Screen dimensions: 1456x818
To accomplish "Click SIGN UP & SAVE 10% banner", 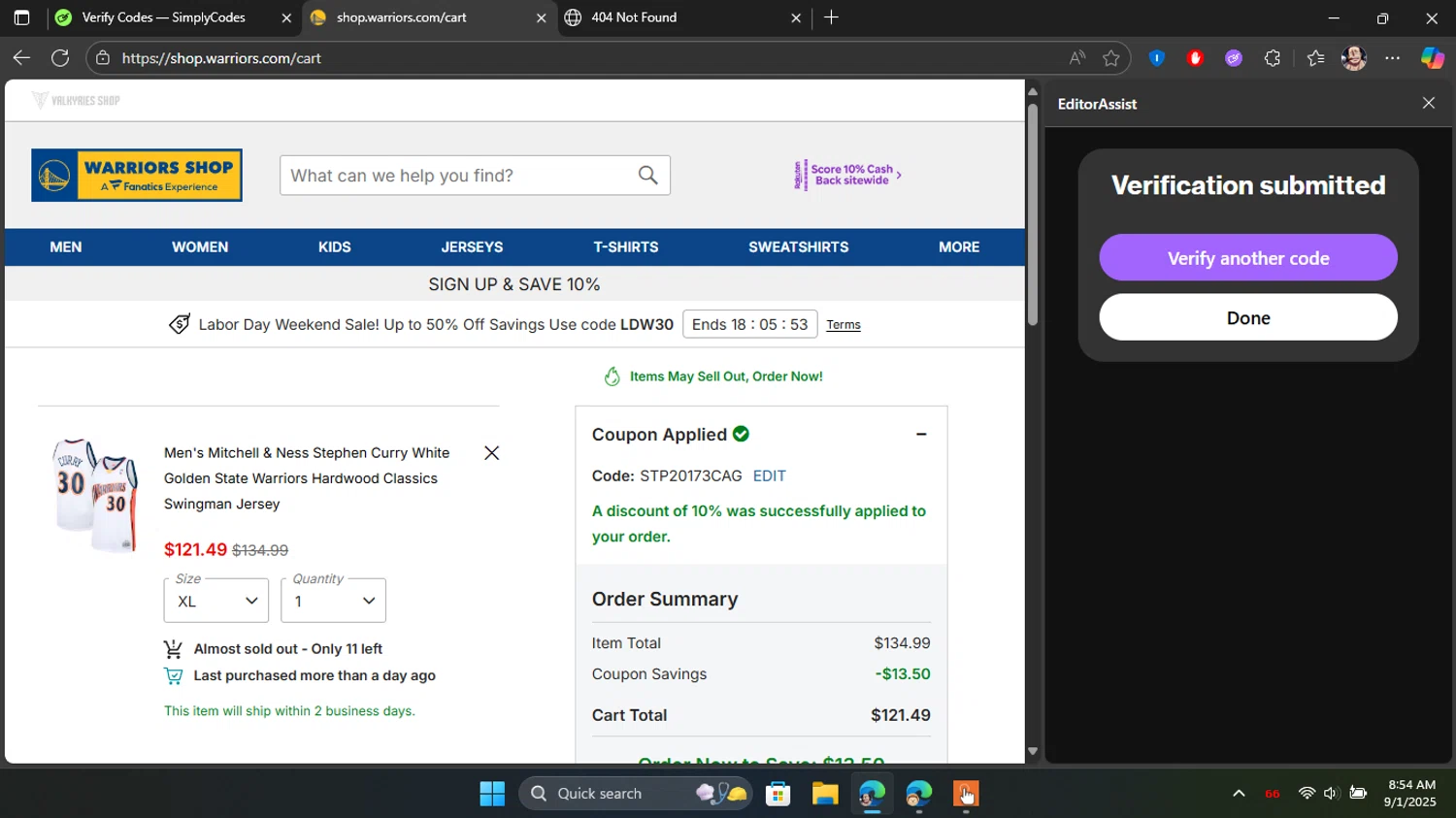I will coord(514,284).
